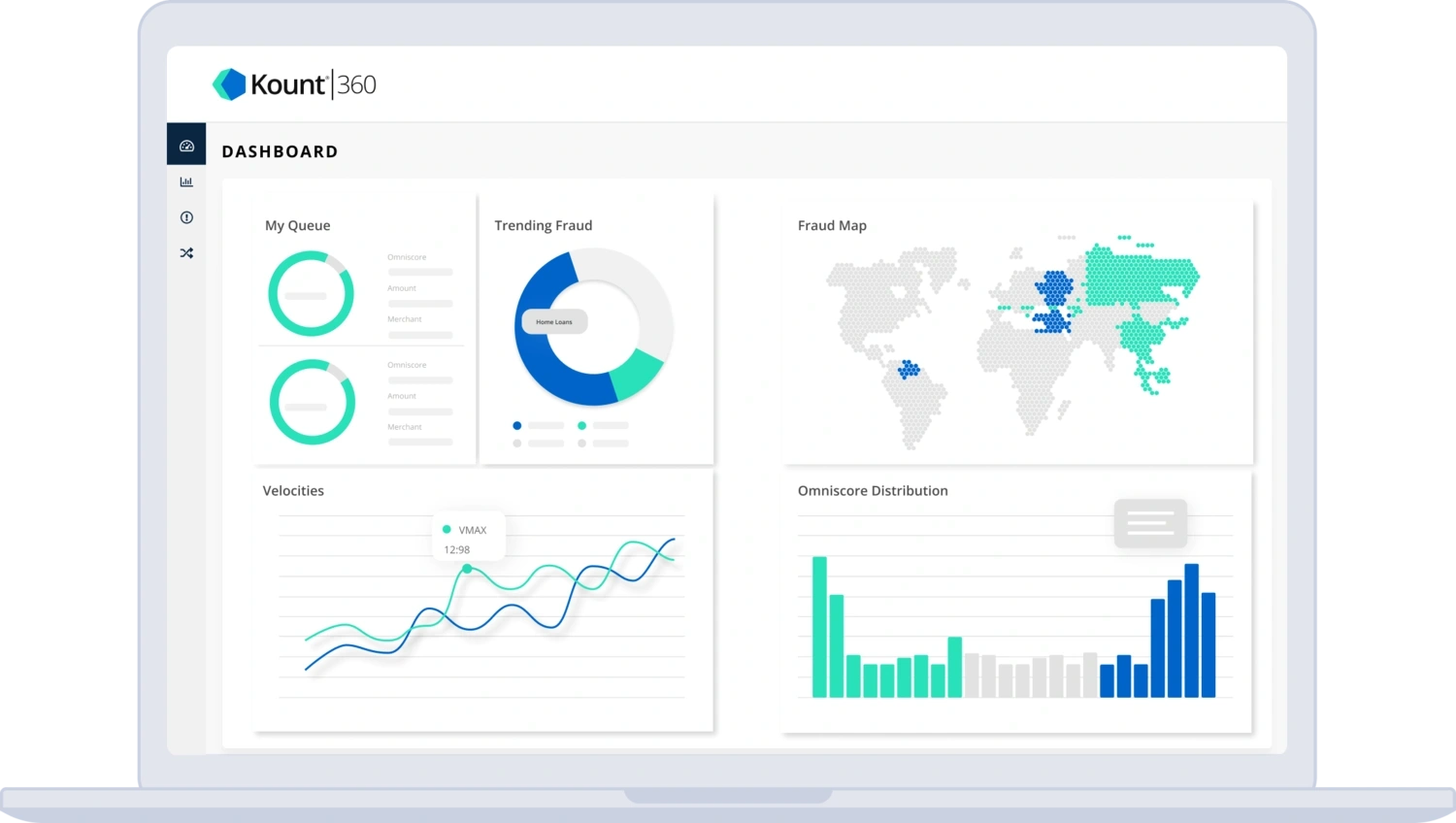Screen dimensions: 1456x823
Task: Open the Analytics bar chart icon
Action: pos(186,181)
